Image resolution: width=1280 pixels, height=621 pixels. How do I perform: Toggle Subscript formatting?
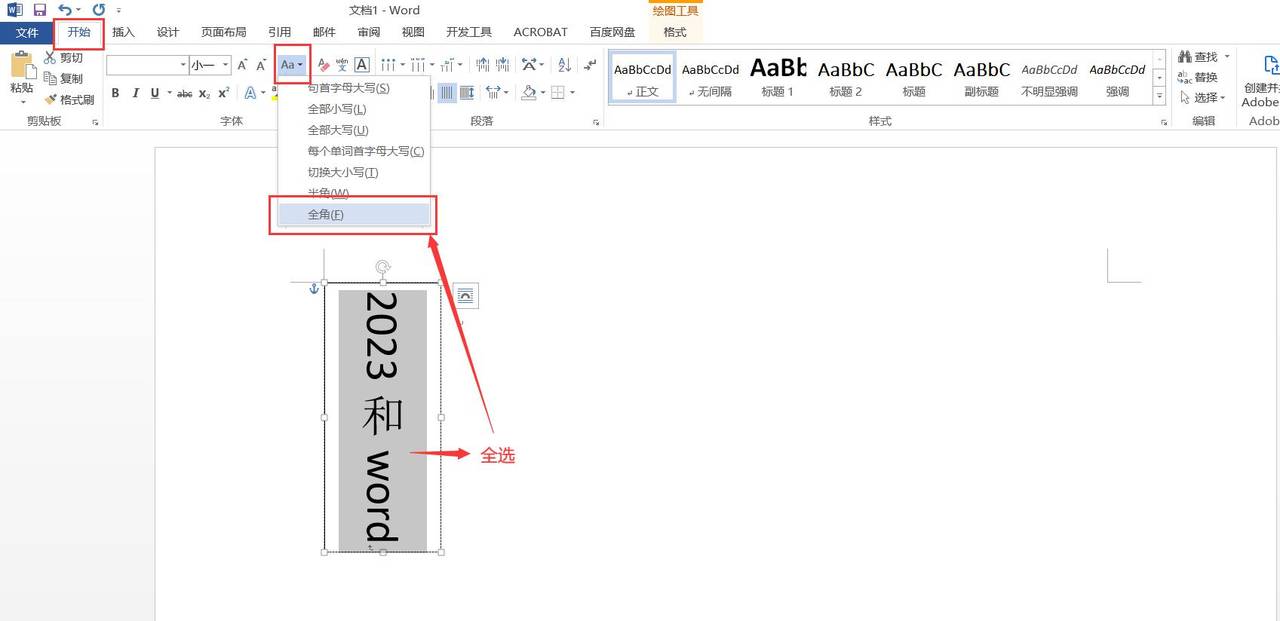tap(203, 93)
